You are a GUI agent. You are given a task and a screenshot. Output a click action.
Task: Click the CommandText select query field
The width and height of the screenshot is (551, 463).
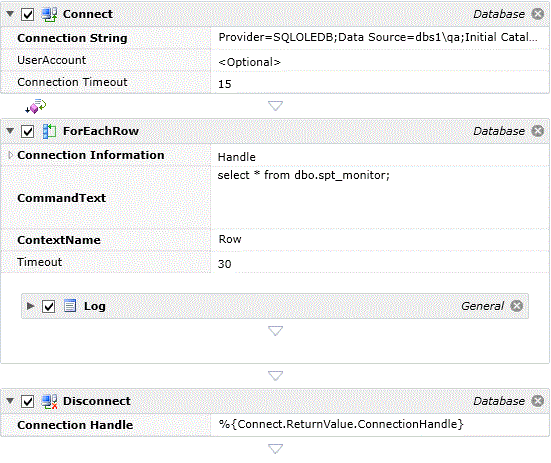point(380,197)
